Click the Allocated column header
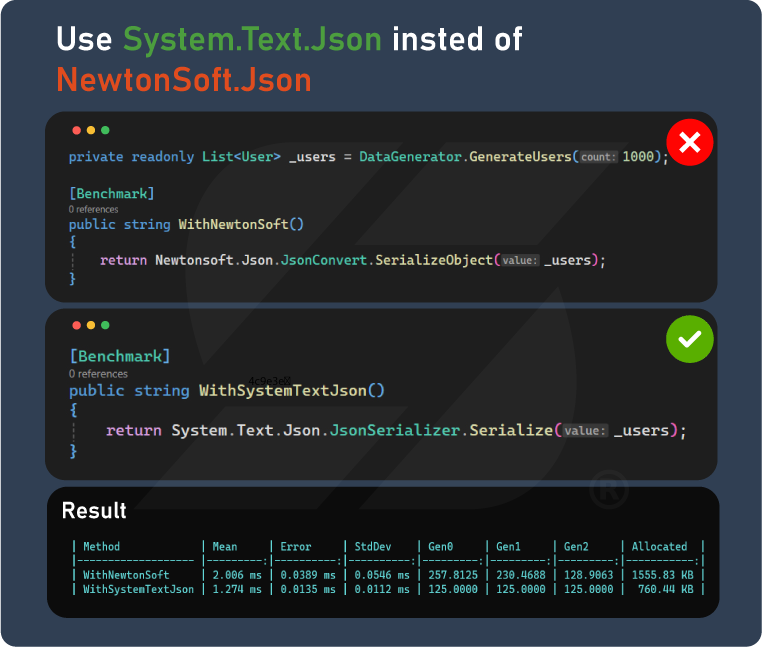Screen dimensions: 762x647 tap(659, 547)
